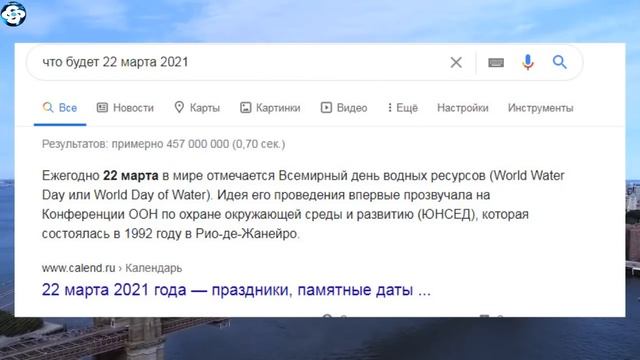640x360 pixels.
Task: Open the on-screen keyboard icon
Action: coord(496,62)
